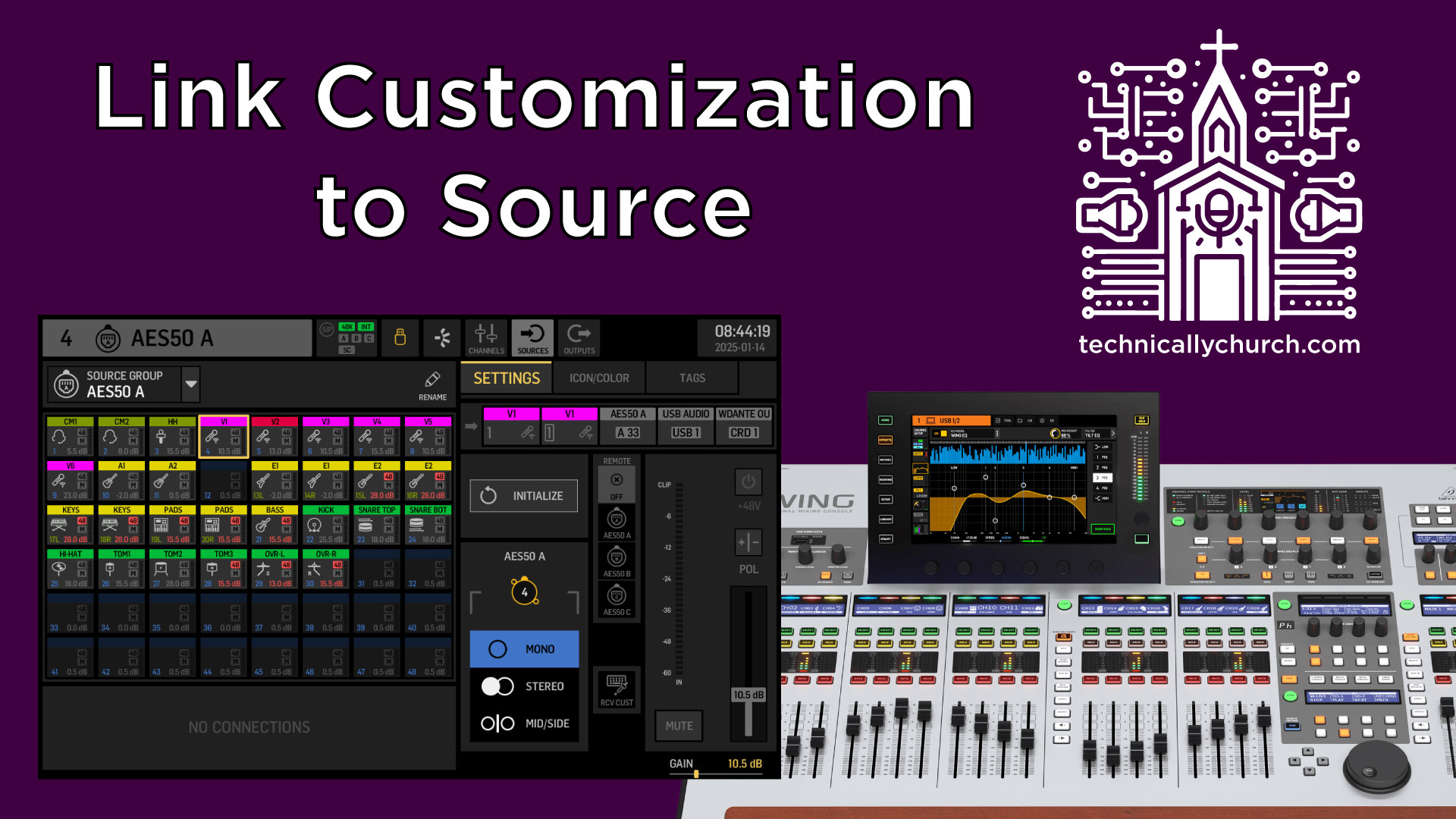Select MID/SIDE source mode
Image resolution: width=1456 pixels, height=819 pixels.
click(x=525, y=723)
